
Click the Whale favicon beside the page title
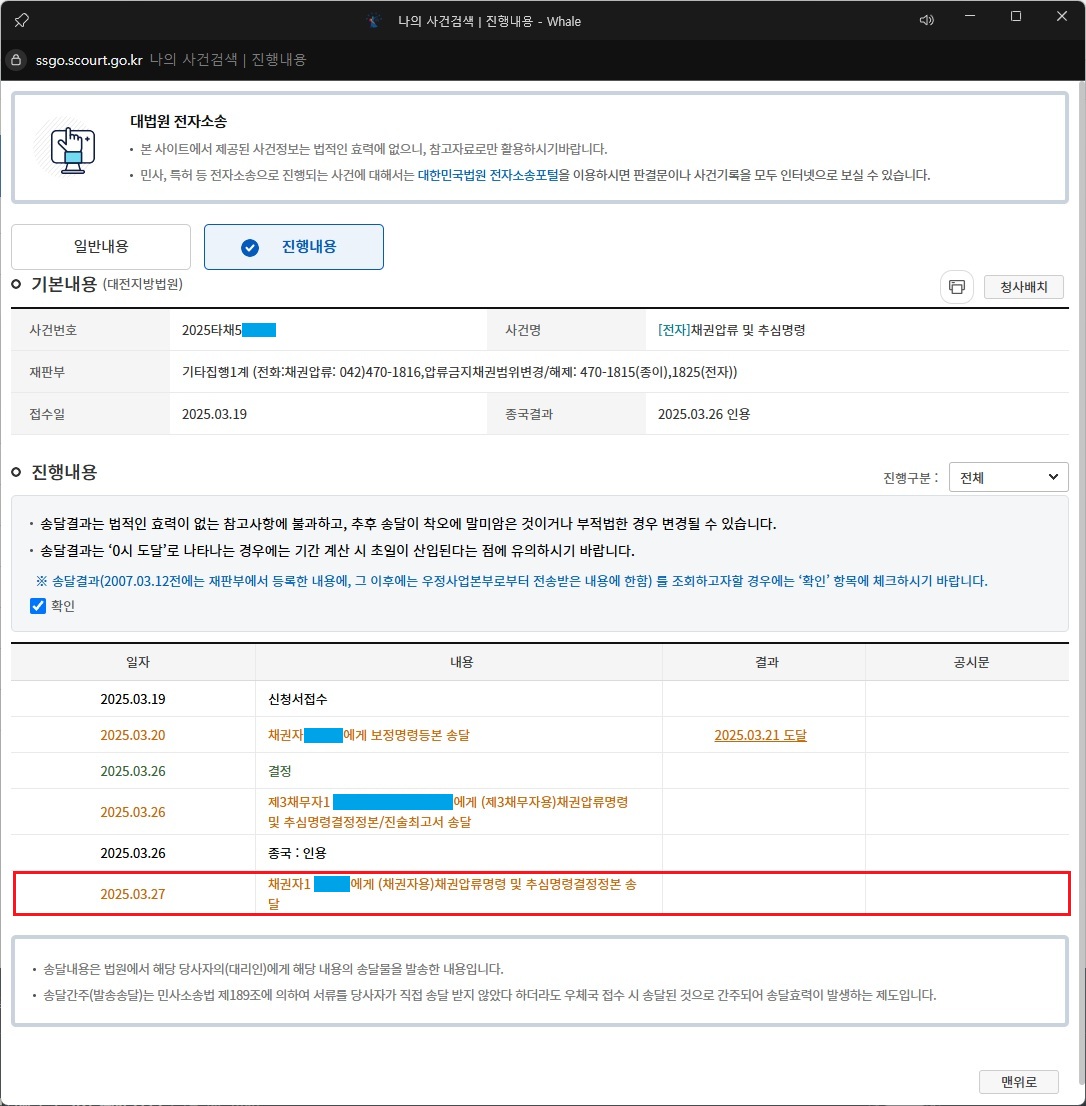tap(371, 20)
